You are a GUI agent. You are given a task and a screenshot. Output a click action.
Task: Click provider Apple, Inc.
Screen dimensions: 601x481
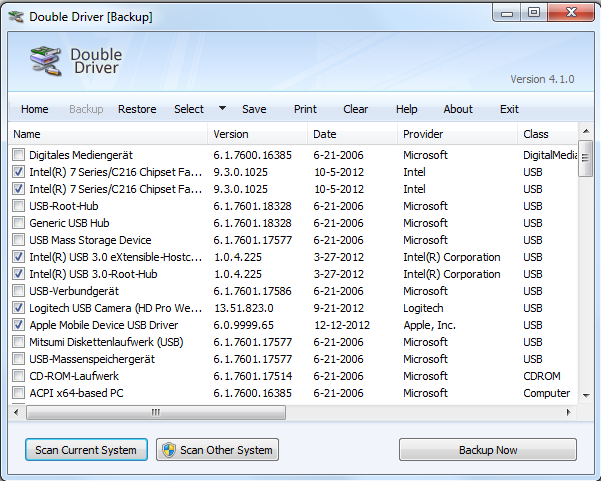429,325
